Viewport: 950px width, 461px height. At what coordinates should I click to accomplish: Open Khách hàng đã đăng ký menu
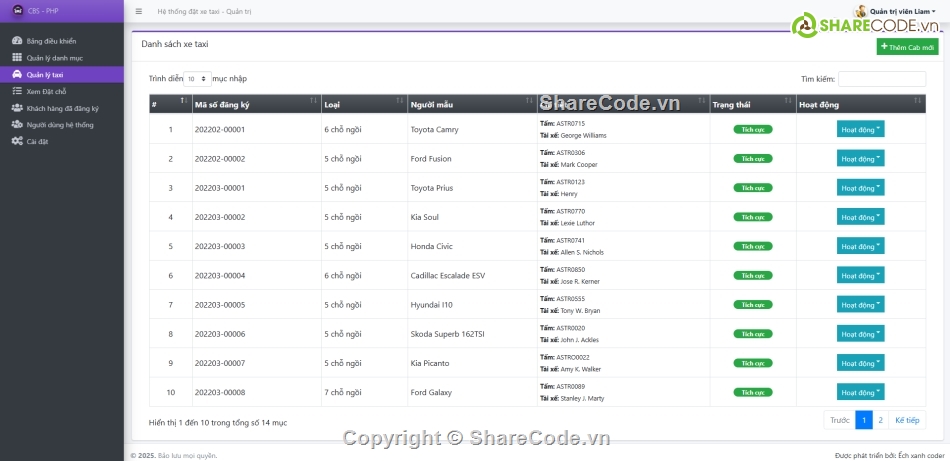tap(62, 108)
